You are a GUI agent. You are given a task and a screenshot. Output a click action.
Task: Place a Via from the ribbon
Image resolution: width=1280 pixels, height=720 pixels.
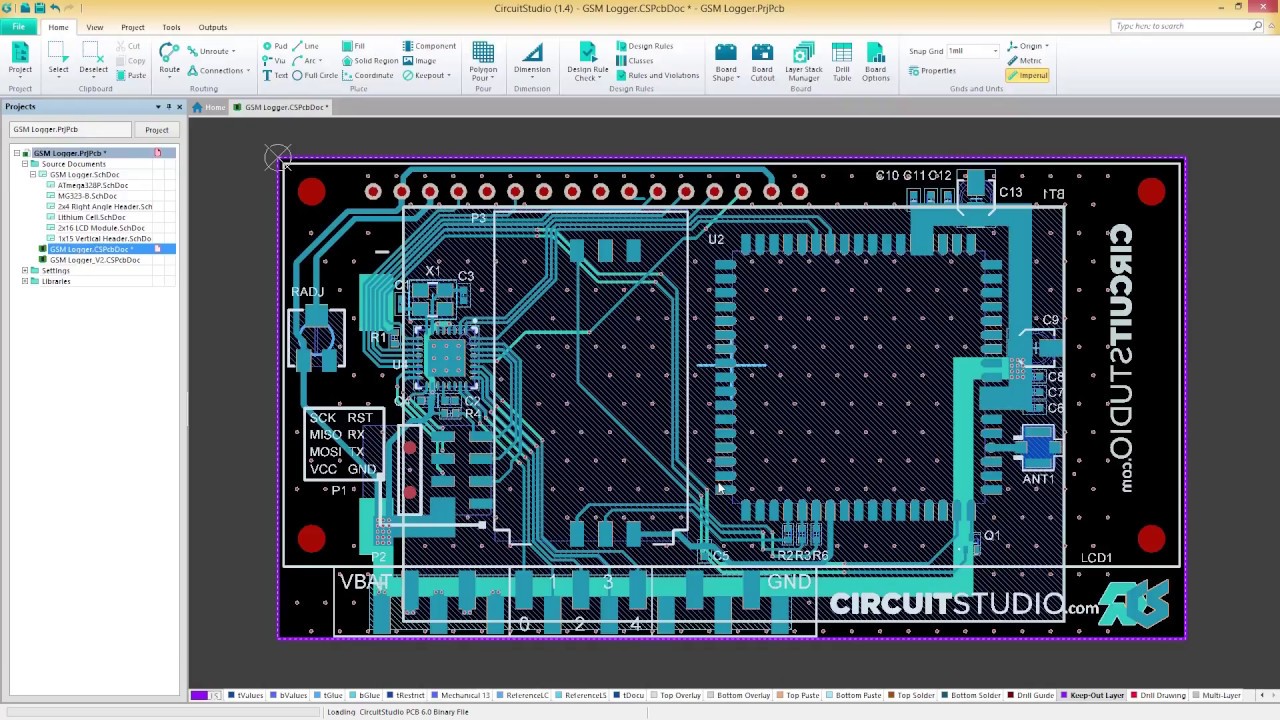[274, 61]
